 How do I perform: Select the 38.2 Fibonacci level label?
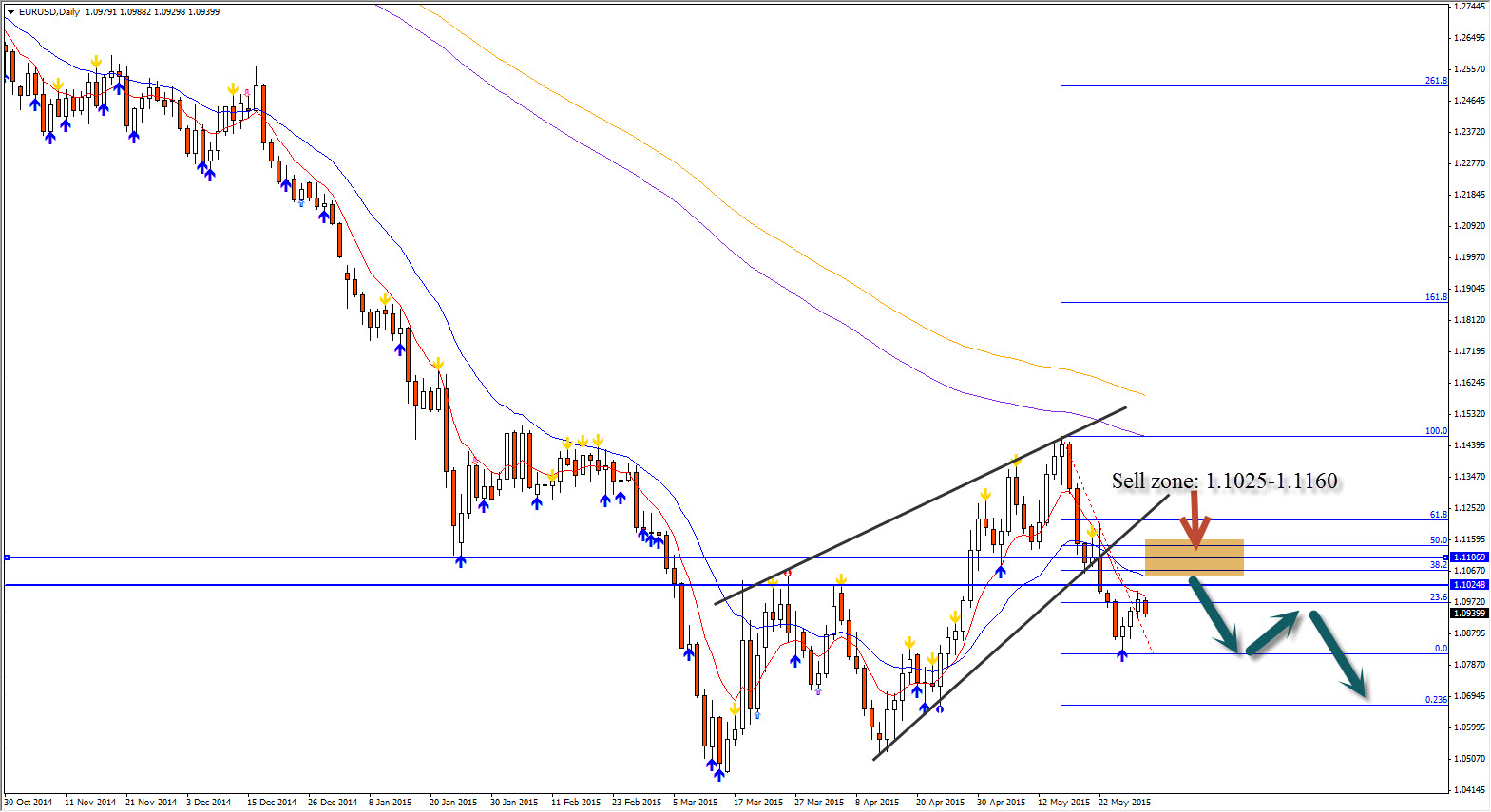coord(1439,565)
